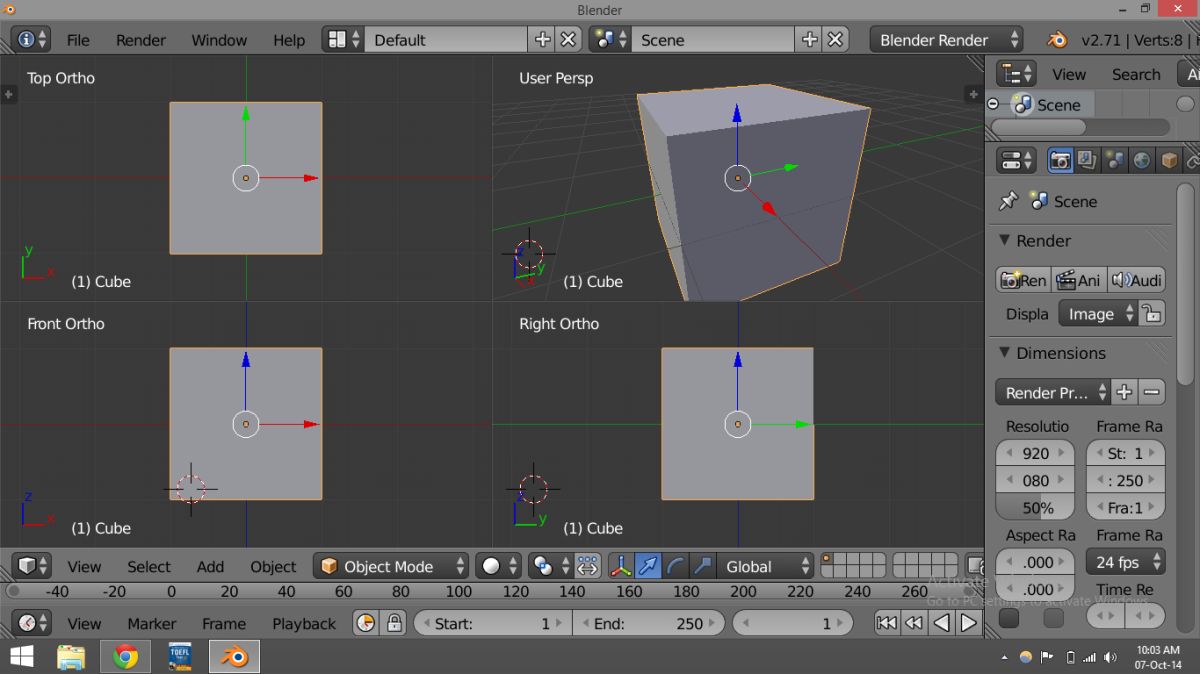Screen dimensions: 1200x674
Task: Click the 50% resolution percentage slider
Action: [1035, 507]
